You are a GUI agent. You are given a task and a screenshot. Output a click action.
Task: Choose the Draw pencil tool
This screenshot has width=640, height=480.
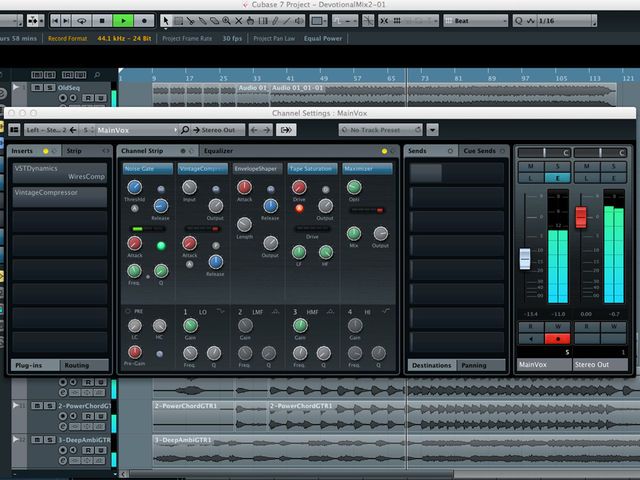(276, 20)
